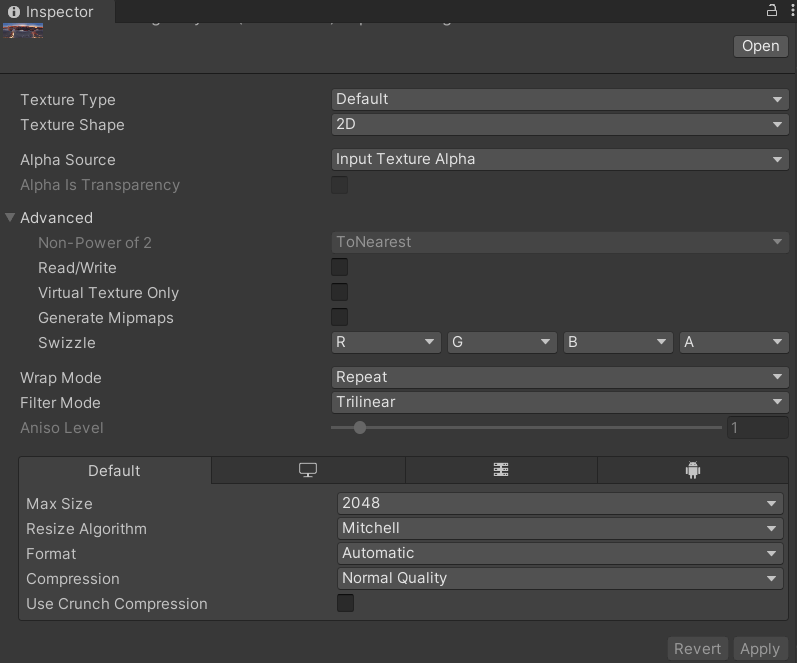The height and width of the screenshot is (663, 797).
Task: Enable the Generate Mipmaps checkbox
Action: [340, 317]
